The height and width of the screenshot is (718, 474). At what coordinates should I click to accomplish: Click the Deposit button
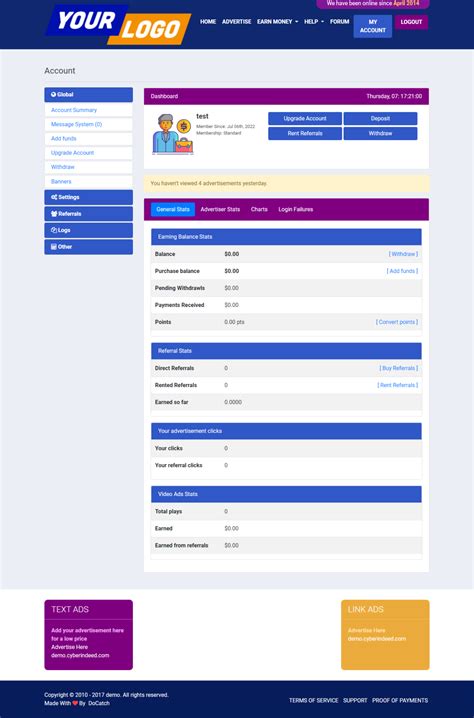381,119
